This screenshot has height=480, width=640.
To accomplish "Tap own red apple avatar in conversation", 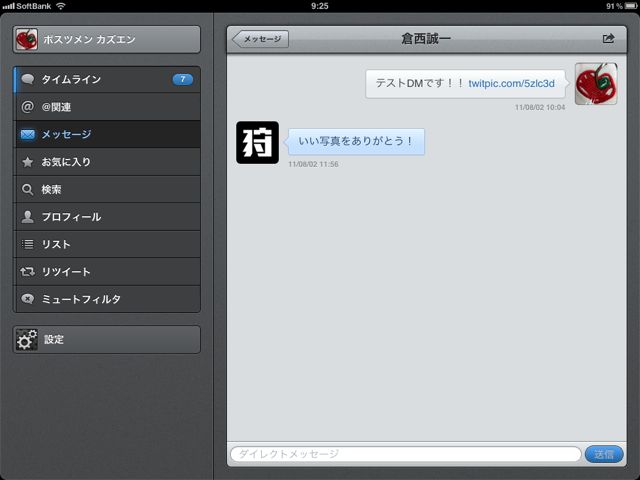I will click(x=596, y=84).
